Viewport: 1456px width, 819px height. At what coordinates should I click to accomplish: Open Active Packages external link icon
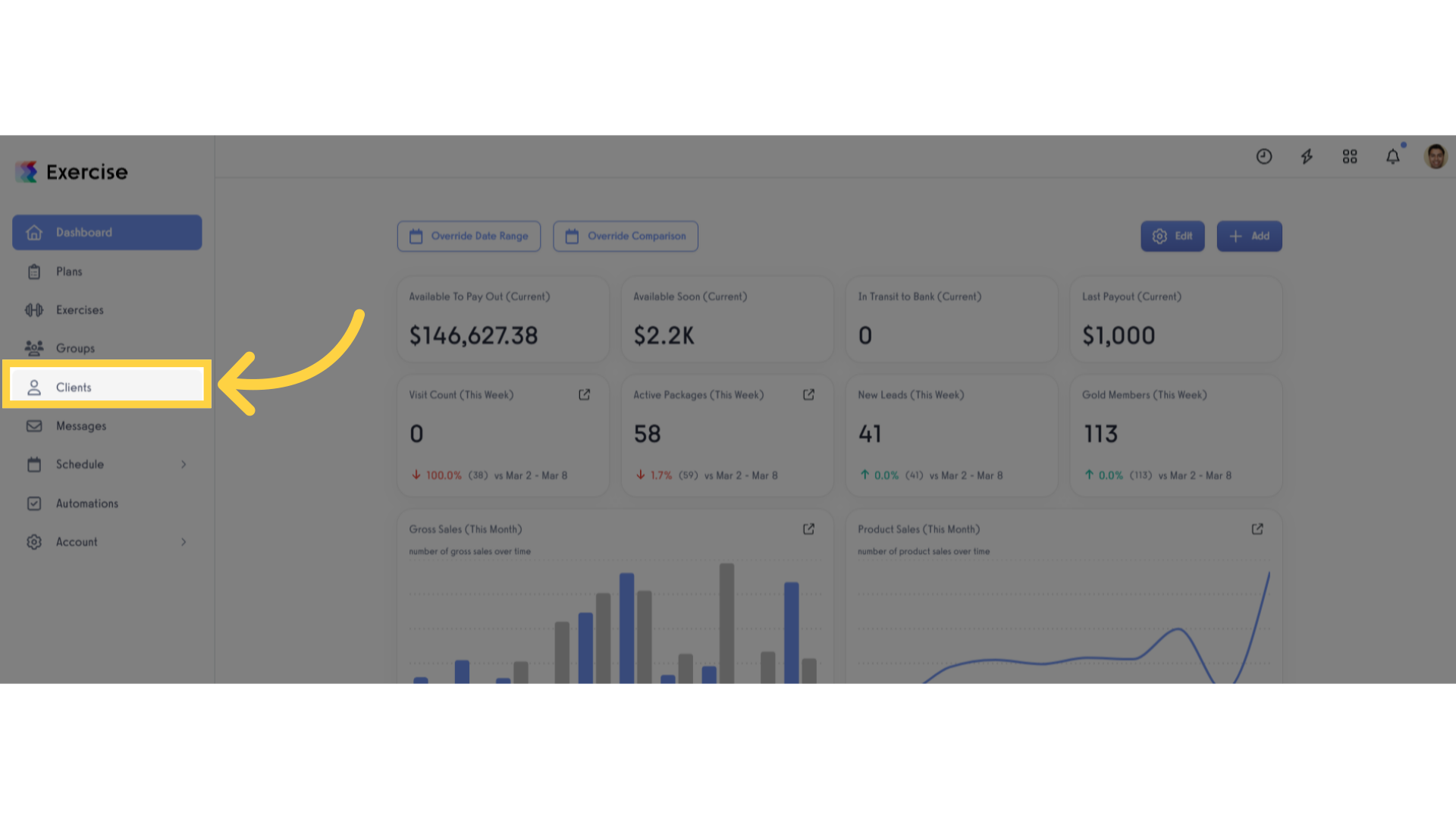[x=809, y=394]
